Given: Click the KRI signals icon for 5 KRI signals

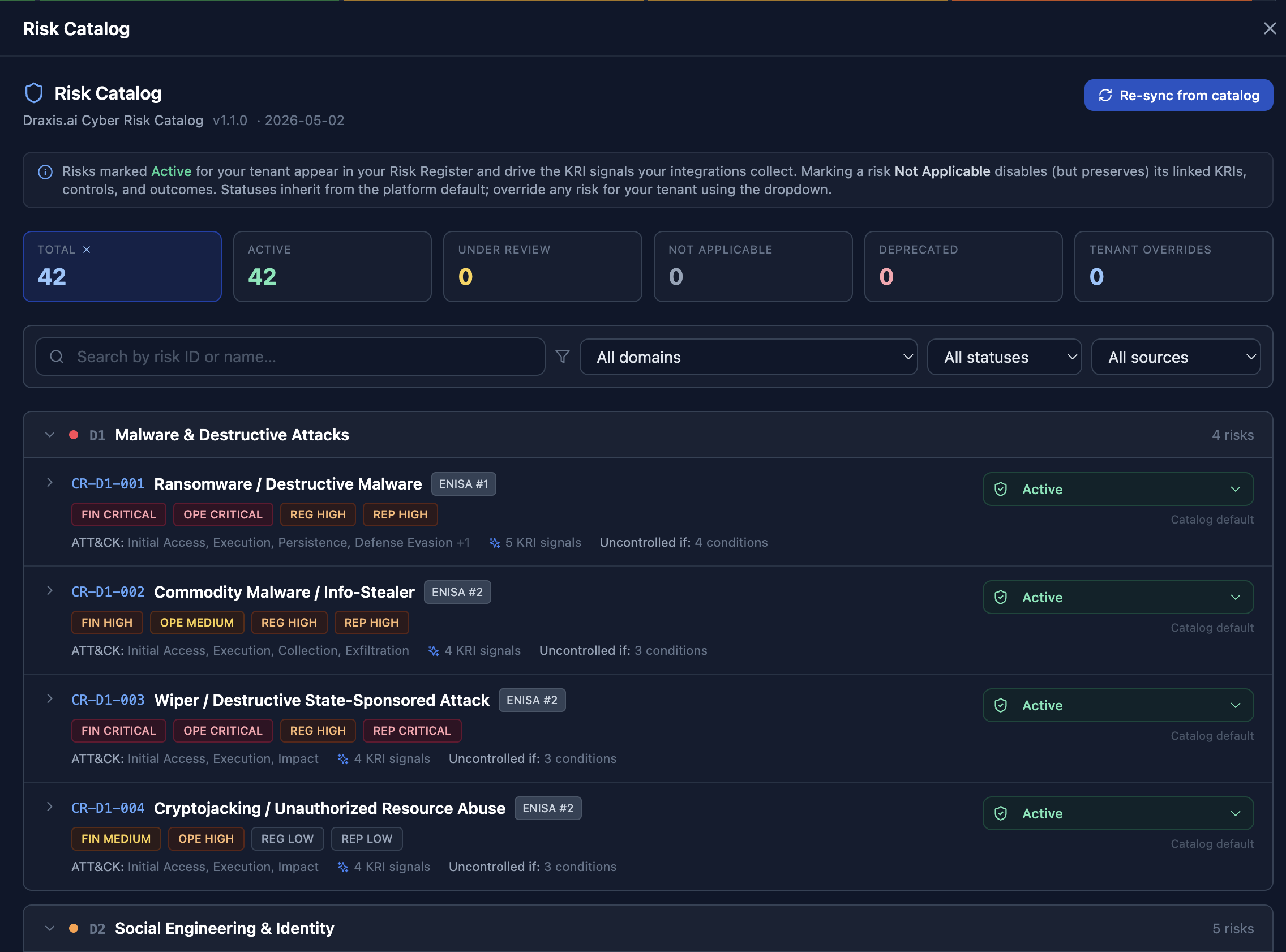Looking at the screenshot, I should [494, 542].
